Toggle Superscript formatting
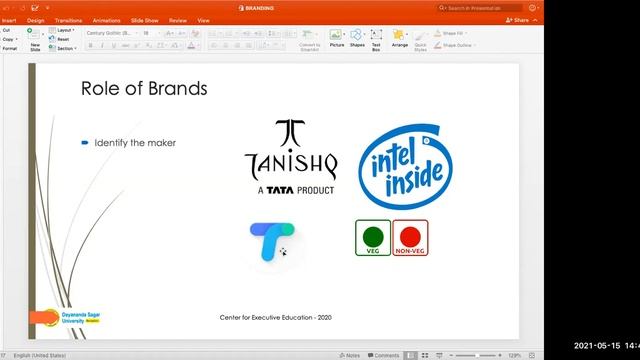Viewport: 640px width, 360px height. click(x=138, y=45)
